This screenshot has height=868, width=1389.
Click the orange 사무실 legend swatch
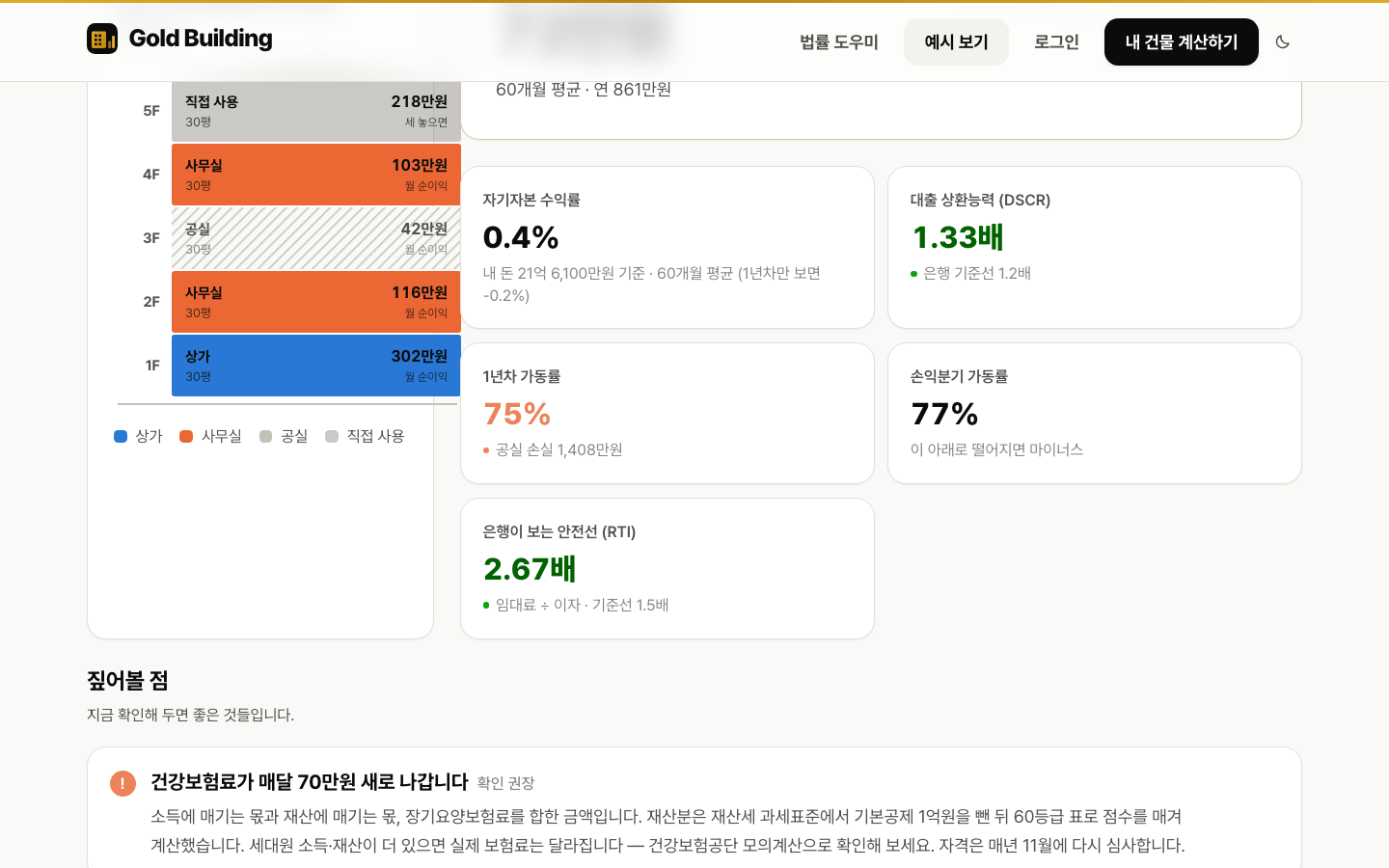186,436
